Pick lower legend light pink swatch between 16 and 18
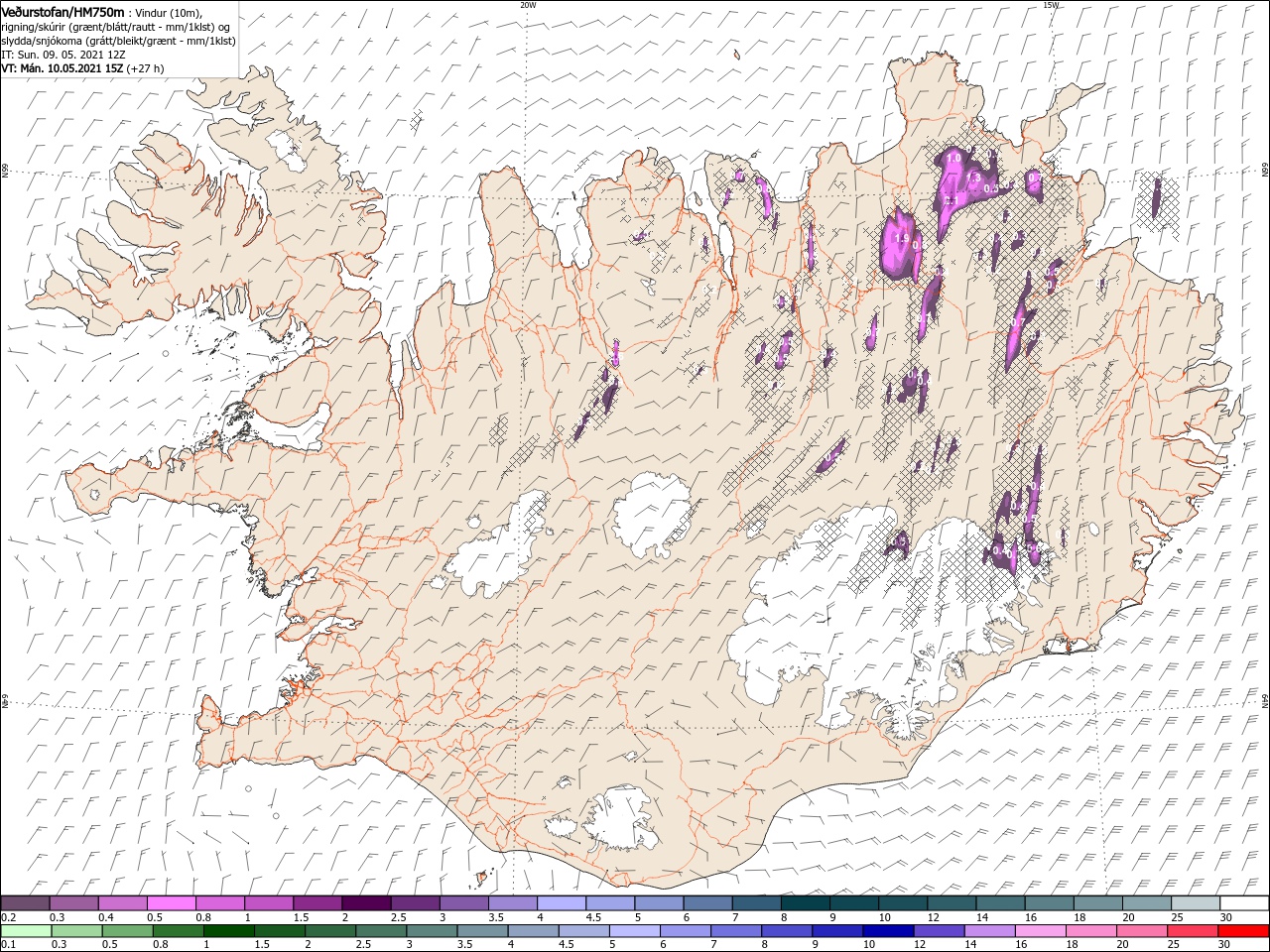The height and width of the screenshot is (952, 1270). point(1041,931)
